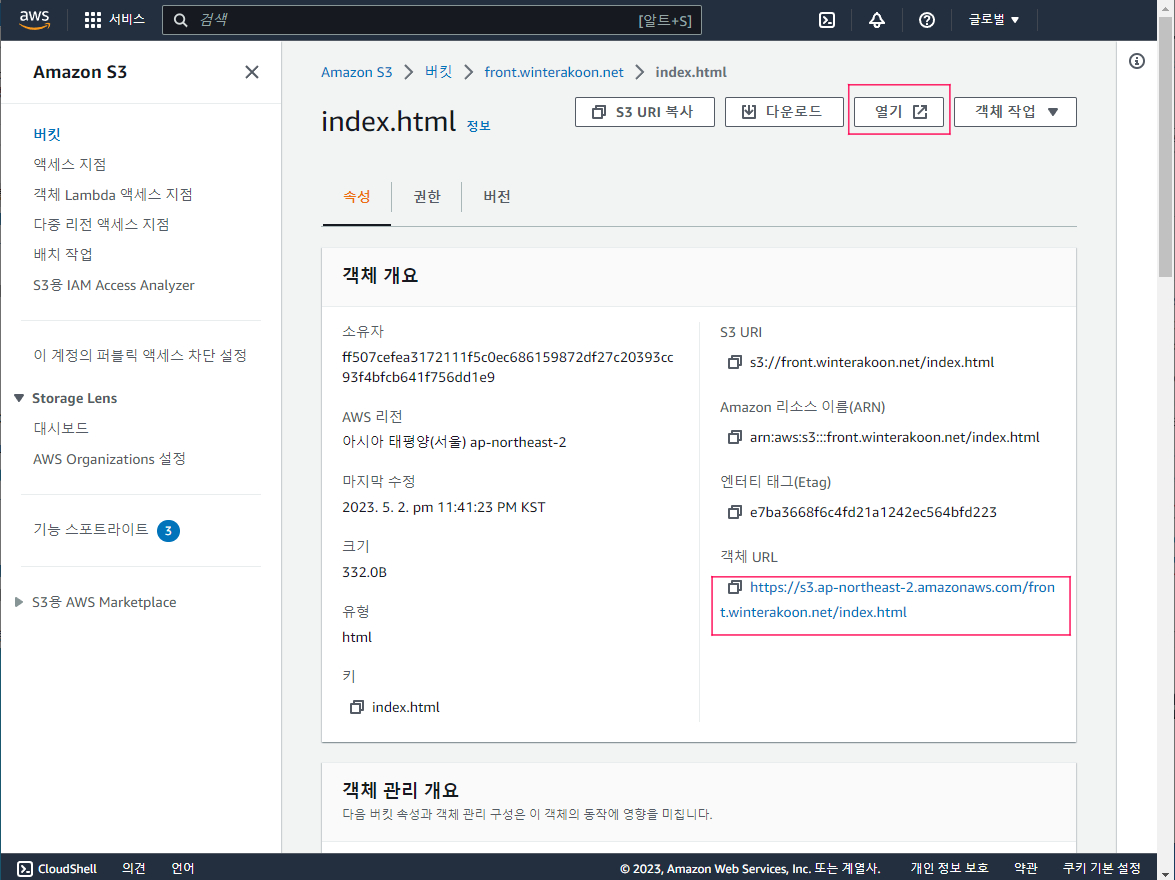1175x880 pixels.
Task: Click the size value 332.0B
Action: pyautogui.click(x=364, y=572)
